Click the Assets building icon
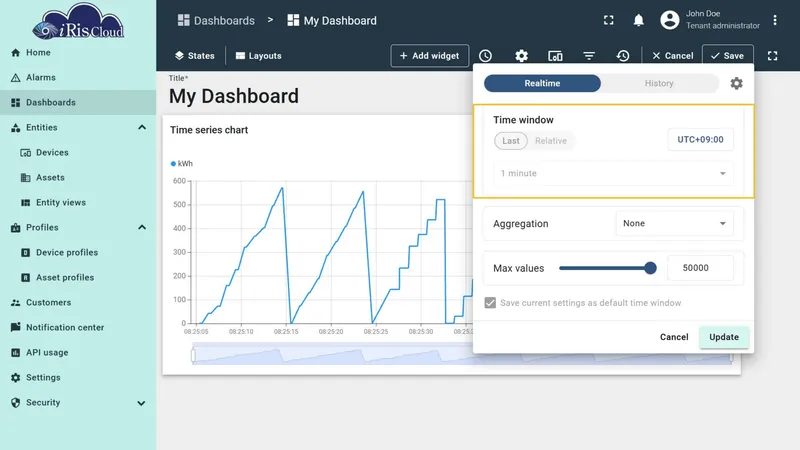This screenshot has width=800, height=450. point(26,178)
